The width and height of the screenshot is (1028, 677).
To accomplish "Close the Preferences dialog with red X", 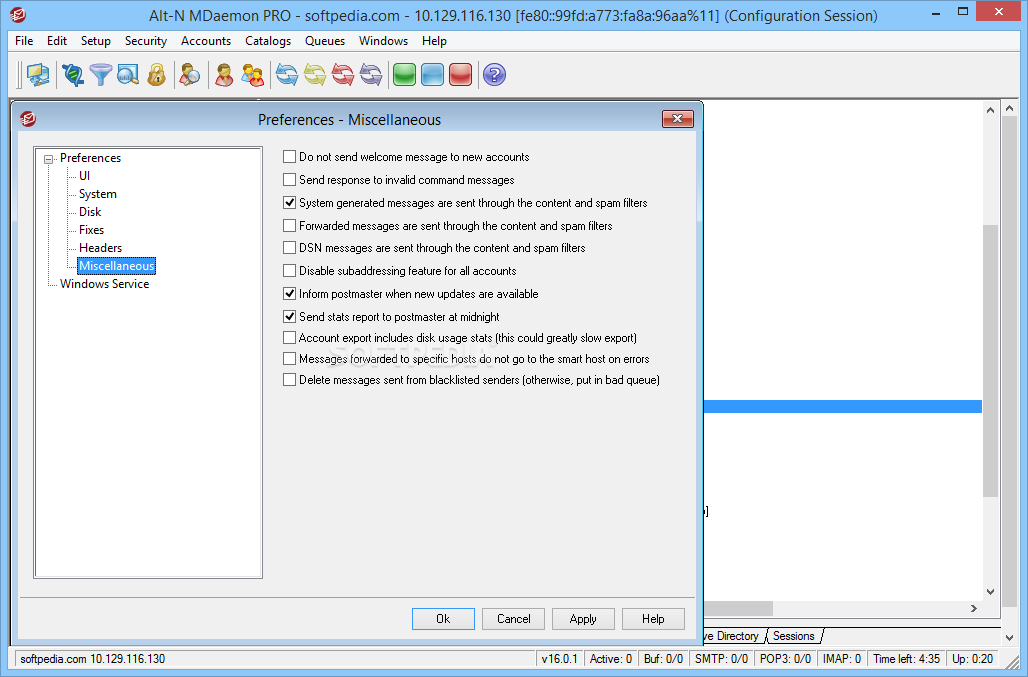I will pos(678,119).
